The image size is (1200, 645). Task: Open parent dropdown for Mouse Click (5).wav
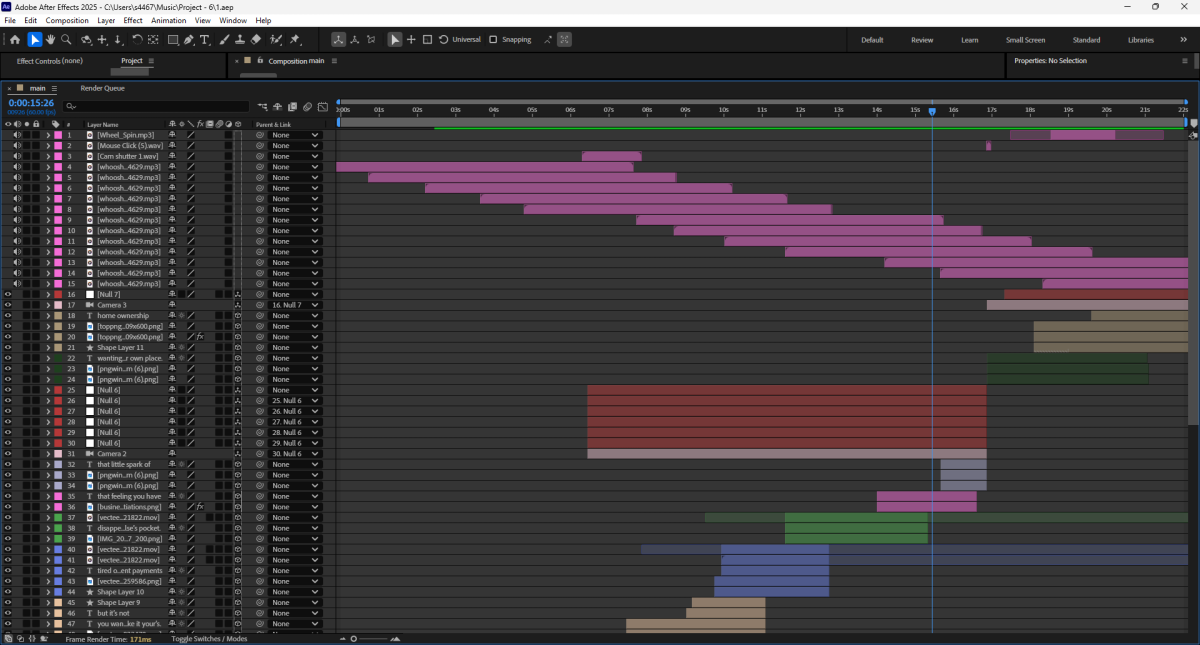[x=296, y=146]
